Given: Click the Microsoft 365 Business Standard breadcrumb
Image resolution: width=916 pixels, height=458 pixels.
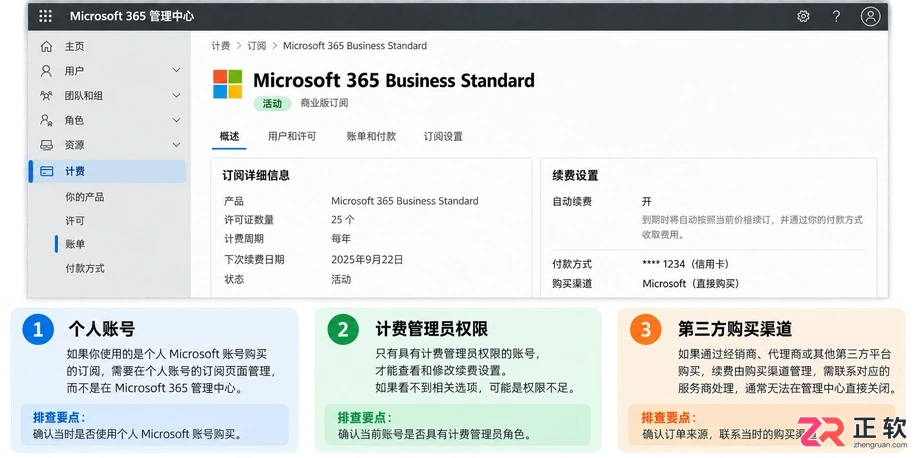Looking at the screenshot, I should pos(355,46).
